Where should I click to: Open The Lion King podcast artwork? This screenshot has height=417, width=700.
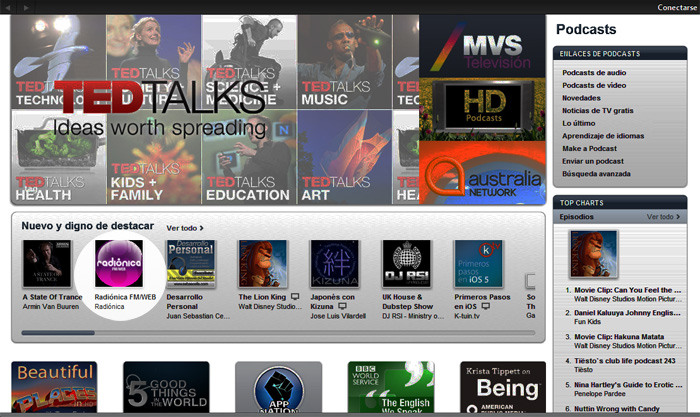pyautogui.click(x=262, y=264)
